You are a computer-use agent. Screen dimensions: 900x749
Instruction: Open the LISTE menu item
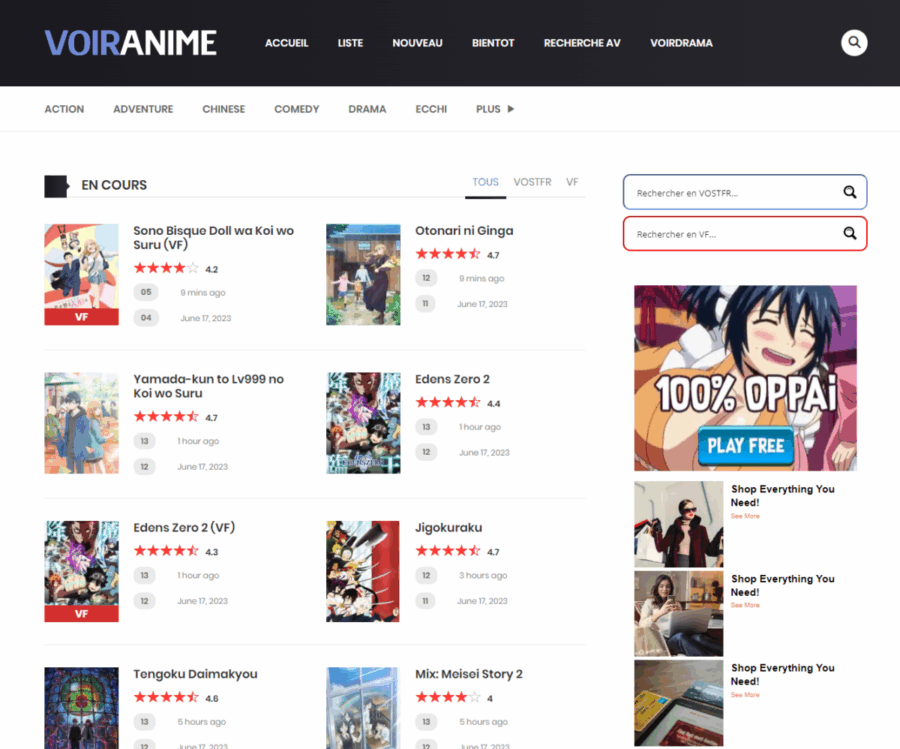350,43
